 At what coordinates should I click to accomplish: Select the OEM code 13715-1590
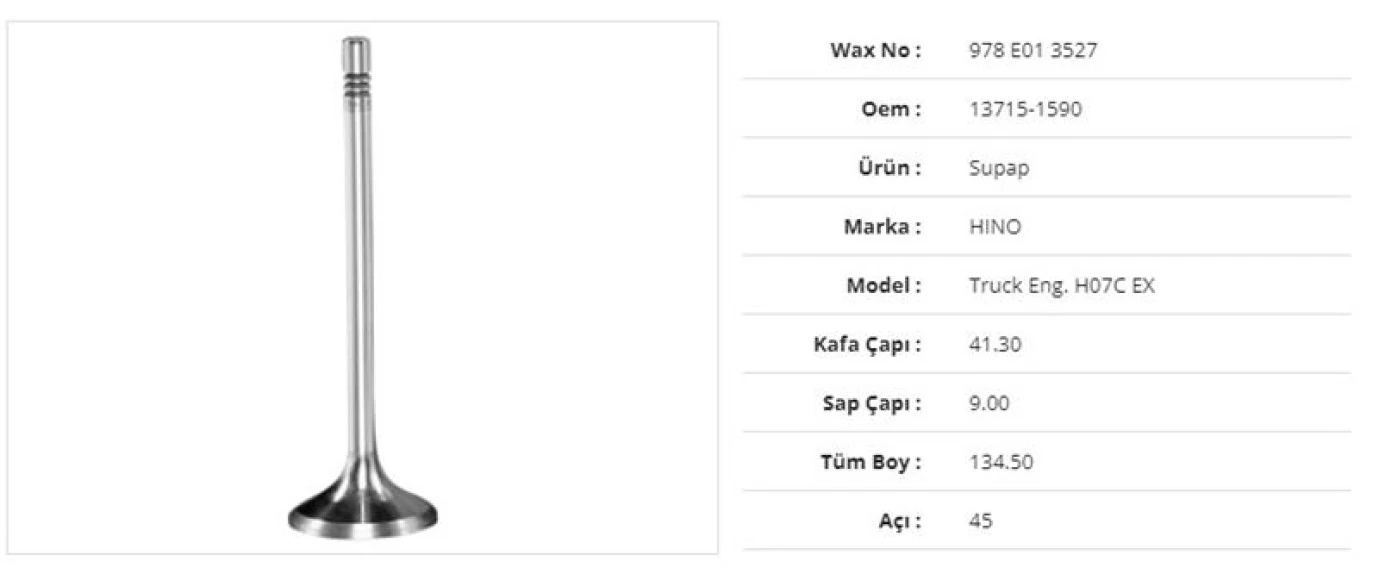(1025, 109)
